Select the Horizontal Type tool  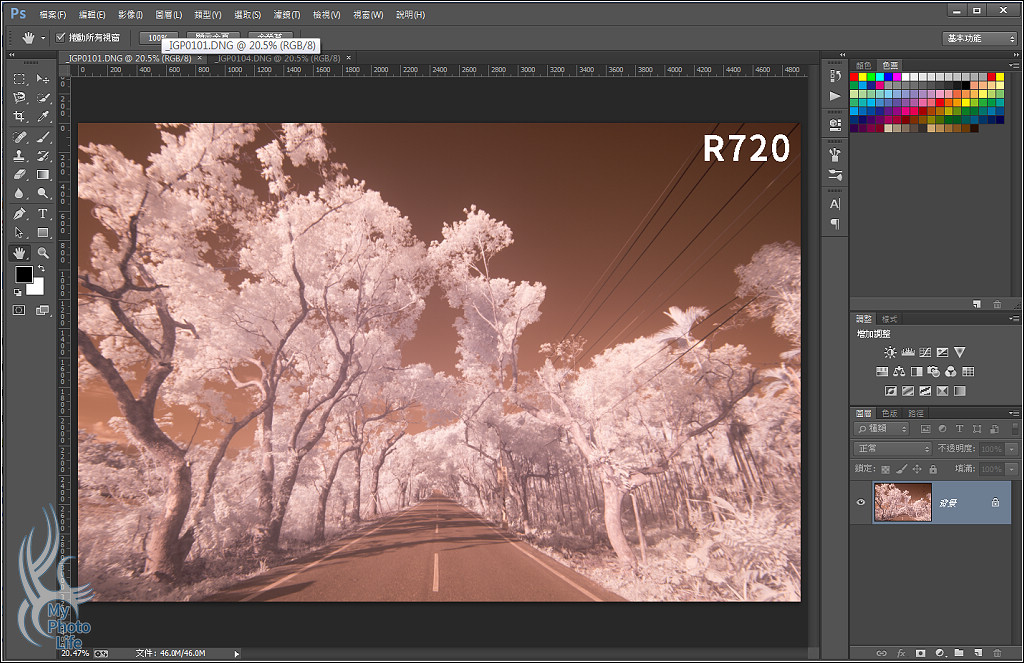coord(43,214)
